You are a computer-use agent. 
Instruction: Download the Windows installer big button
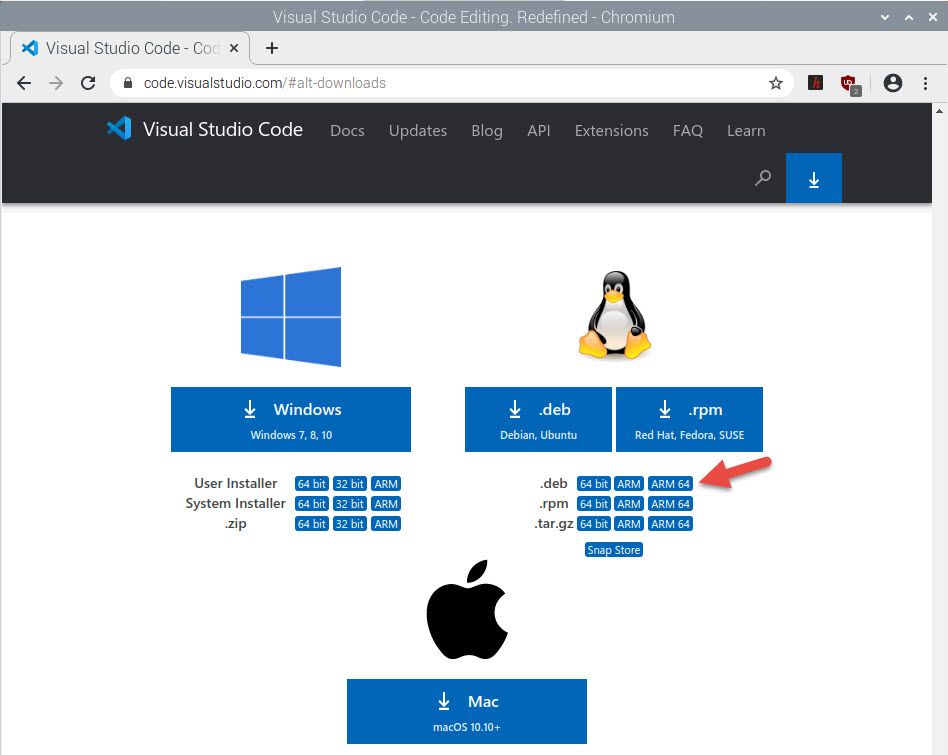(291, 420)
